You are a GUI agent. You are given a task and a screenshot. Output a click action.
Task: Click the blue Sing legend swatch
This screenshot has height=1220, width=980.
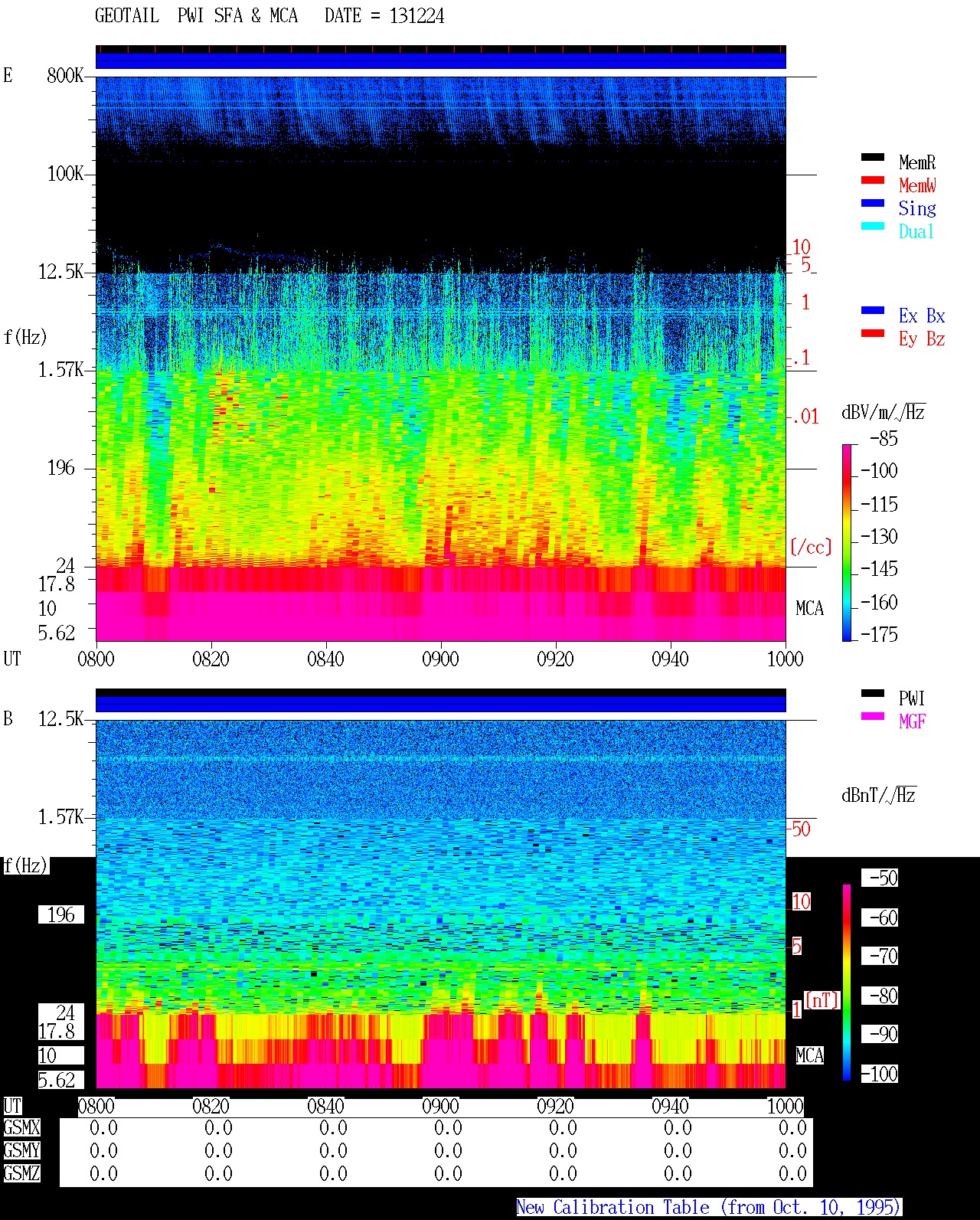click(x=873, y=204)
